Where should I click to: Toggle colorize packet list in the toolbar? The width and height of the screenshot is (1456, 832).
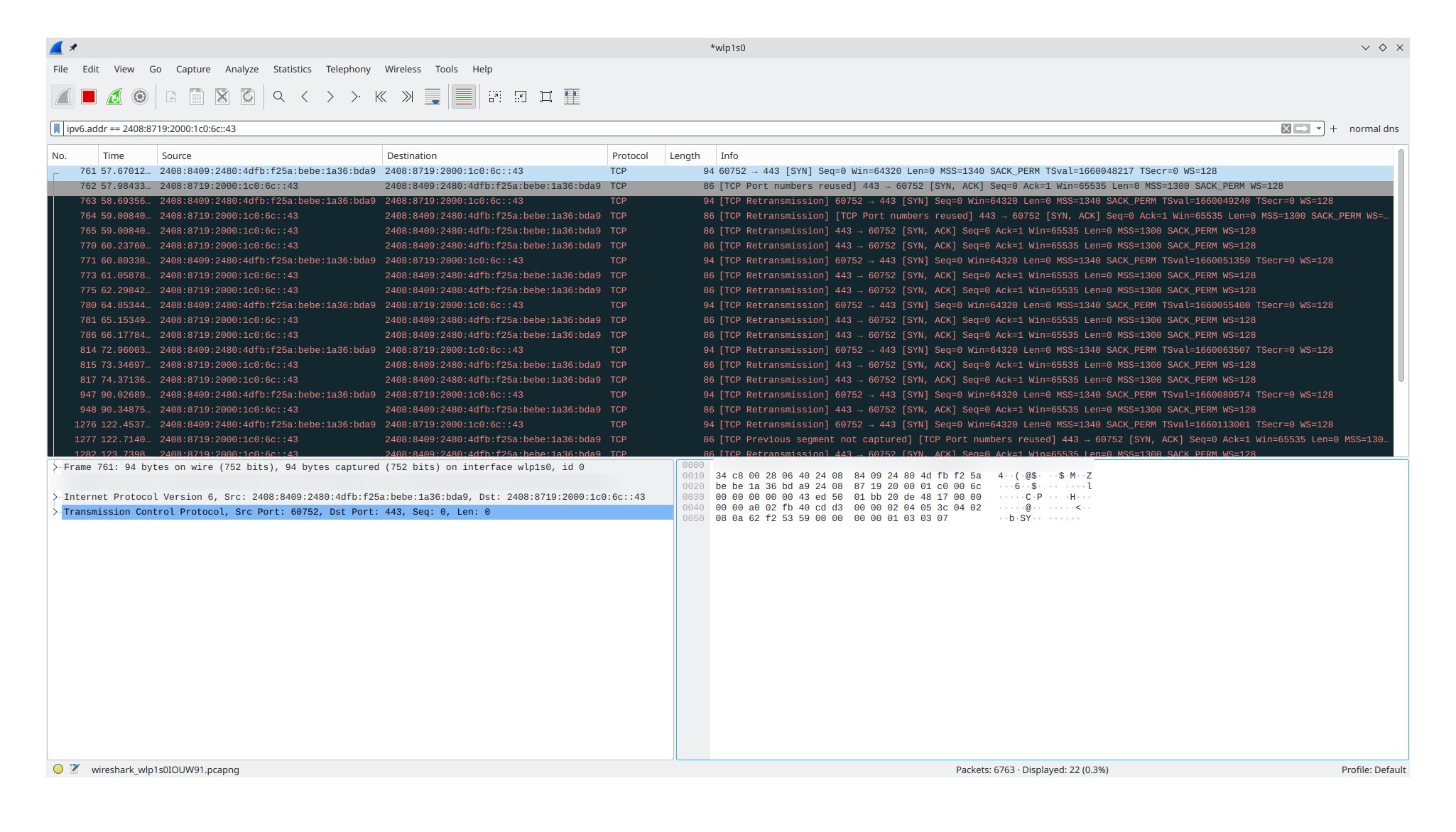pos(464,97)
